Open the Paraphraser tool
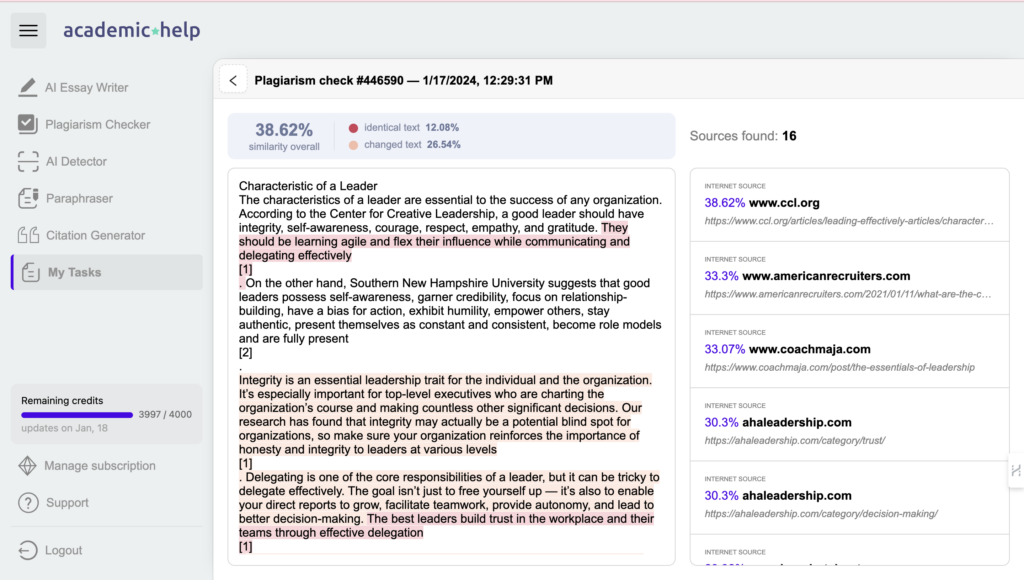The width and height of the screenshot is (1024, 580). [x=28, y=198]
